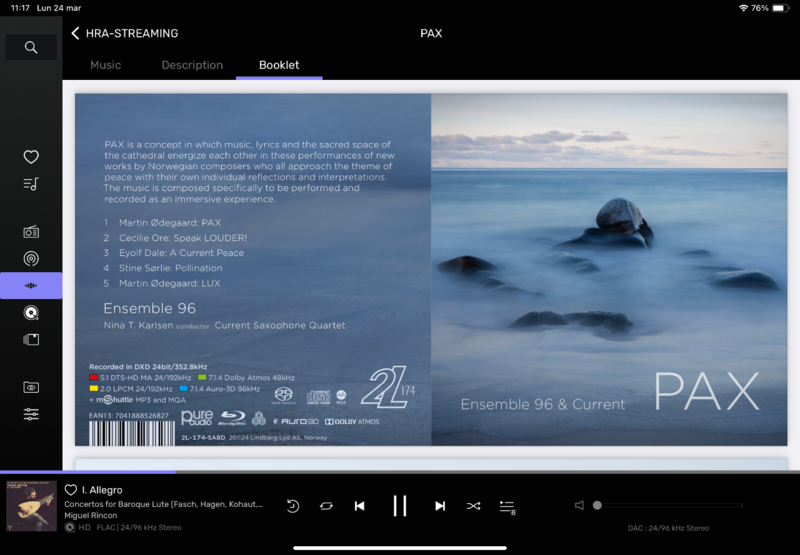Screen dimensions: 800x555
Task: Tap the now-playing album cover thumbnail
Action: tap(31, 506)
